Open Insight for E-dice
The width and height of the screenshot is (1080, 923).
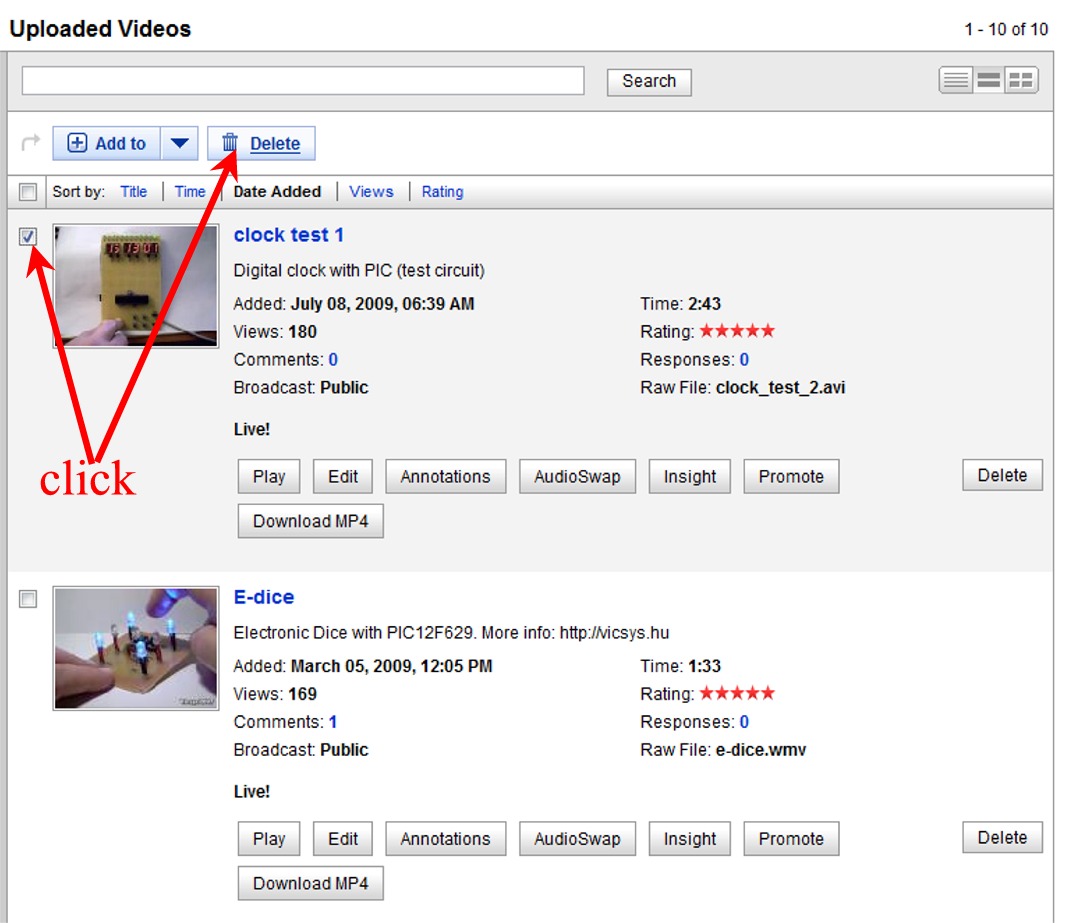689,839
